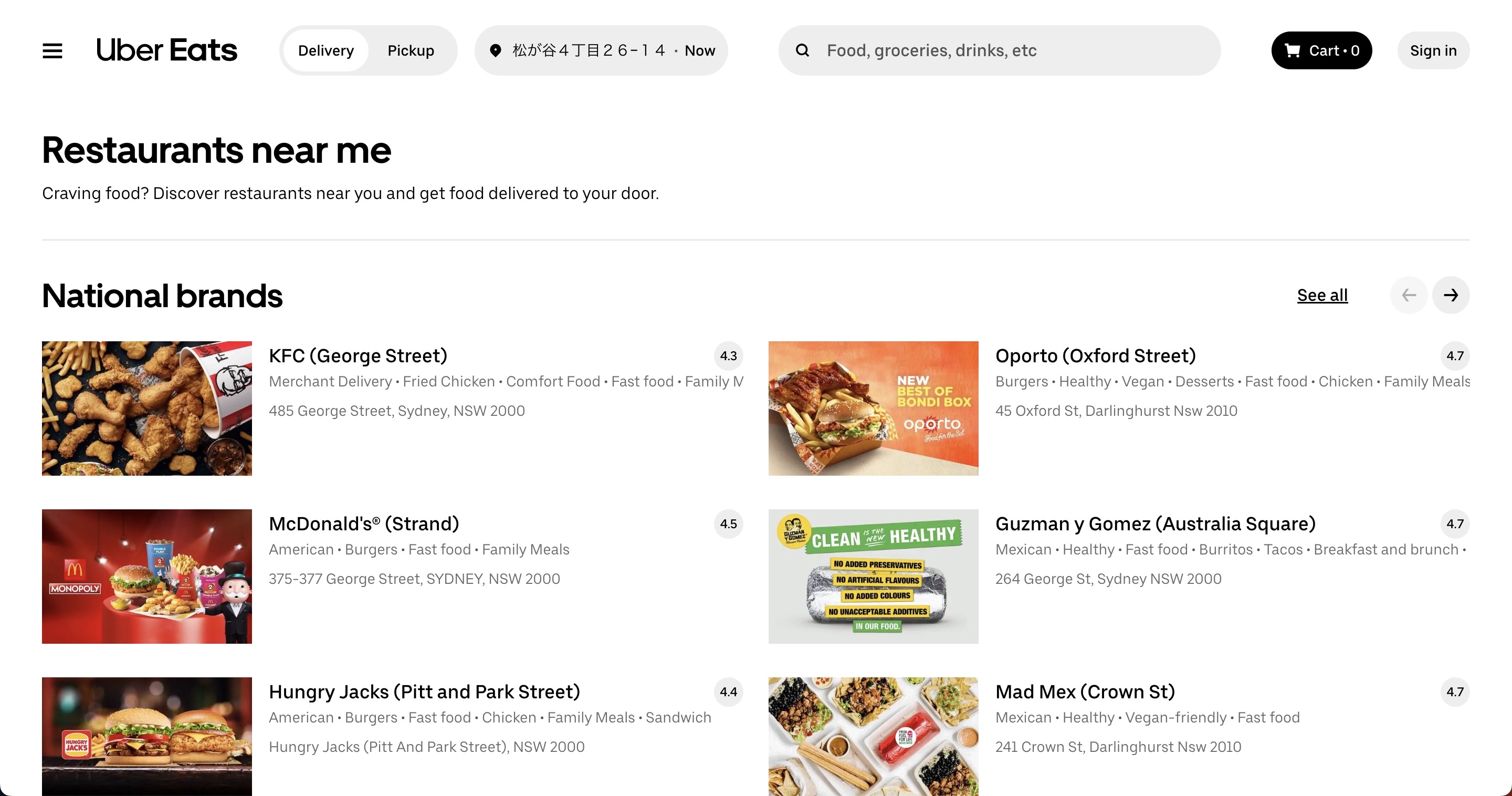Click KFC's 4.3 rating badge
Viewport: 1512px width, 796px height.
[x=728, y=356]
